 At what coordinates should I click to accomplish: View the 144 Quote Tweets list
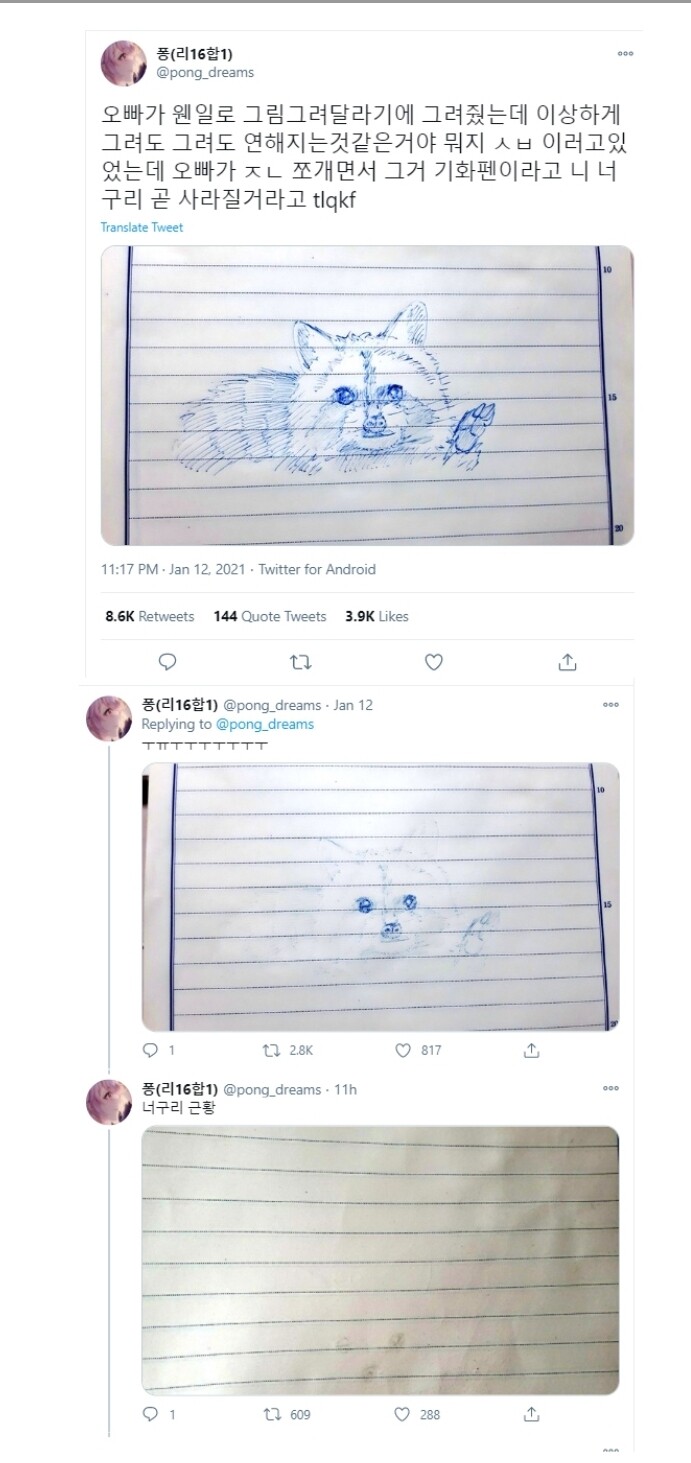point(270,616)
